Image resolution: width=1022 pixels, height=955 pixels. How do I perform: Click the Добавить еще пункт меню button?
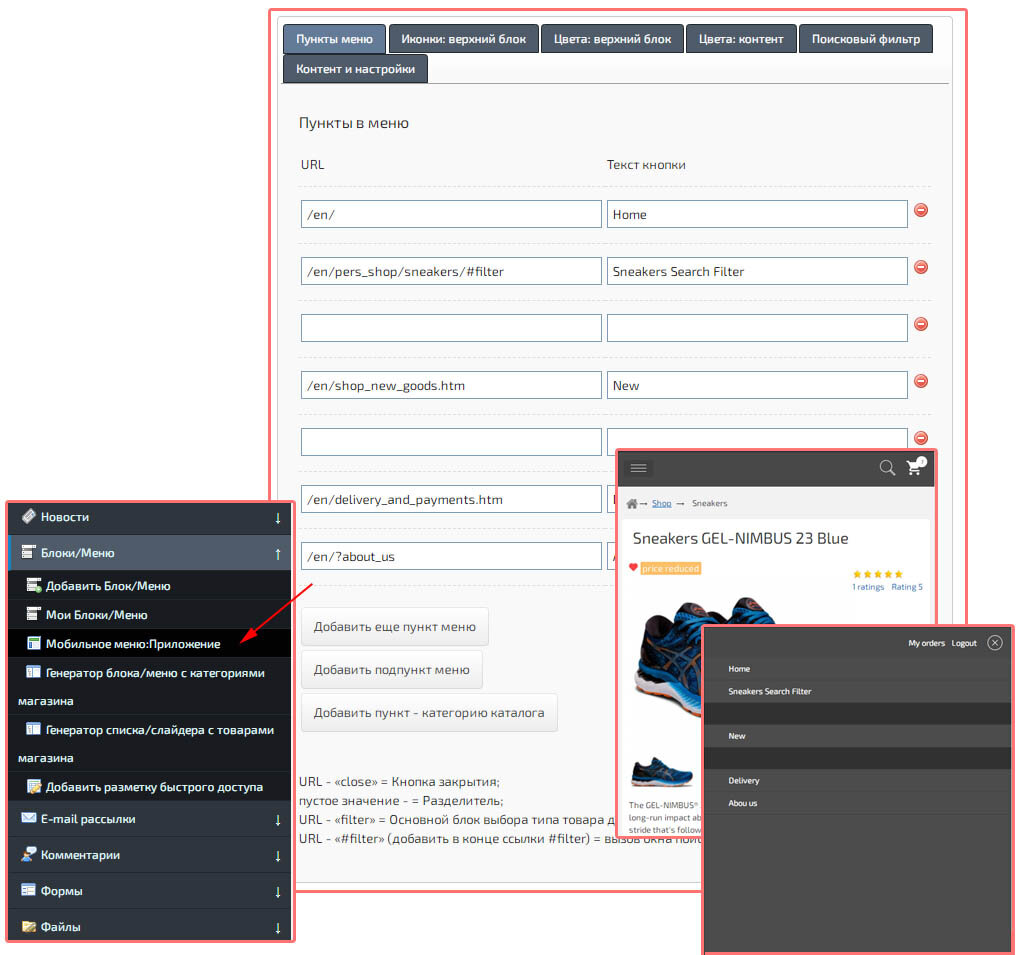click(394, 627)
